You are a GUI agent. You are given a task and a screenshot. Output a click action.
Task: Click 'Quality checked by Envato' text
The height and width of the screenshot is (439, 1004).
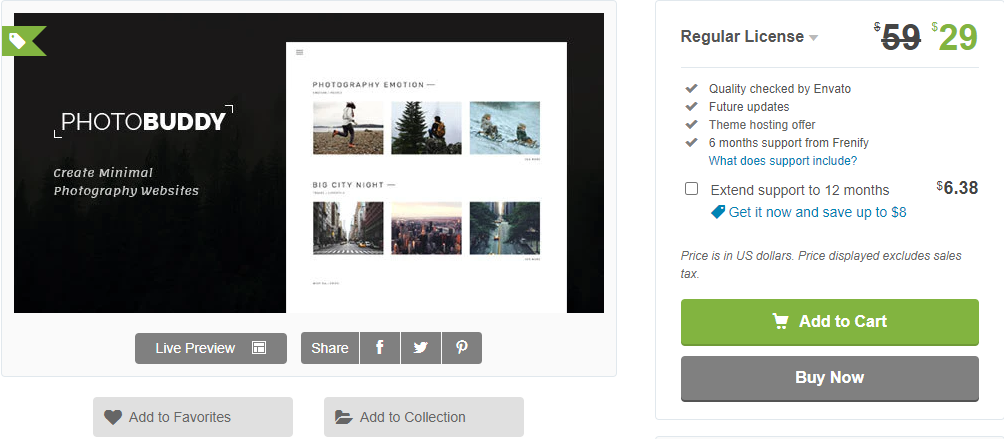tap(780, 89)
